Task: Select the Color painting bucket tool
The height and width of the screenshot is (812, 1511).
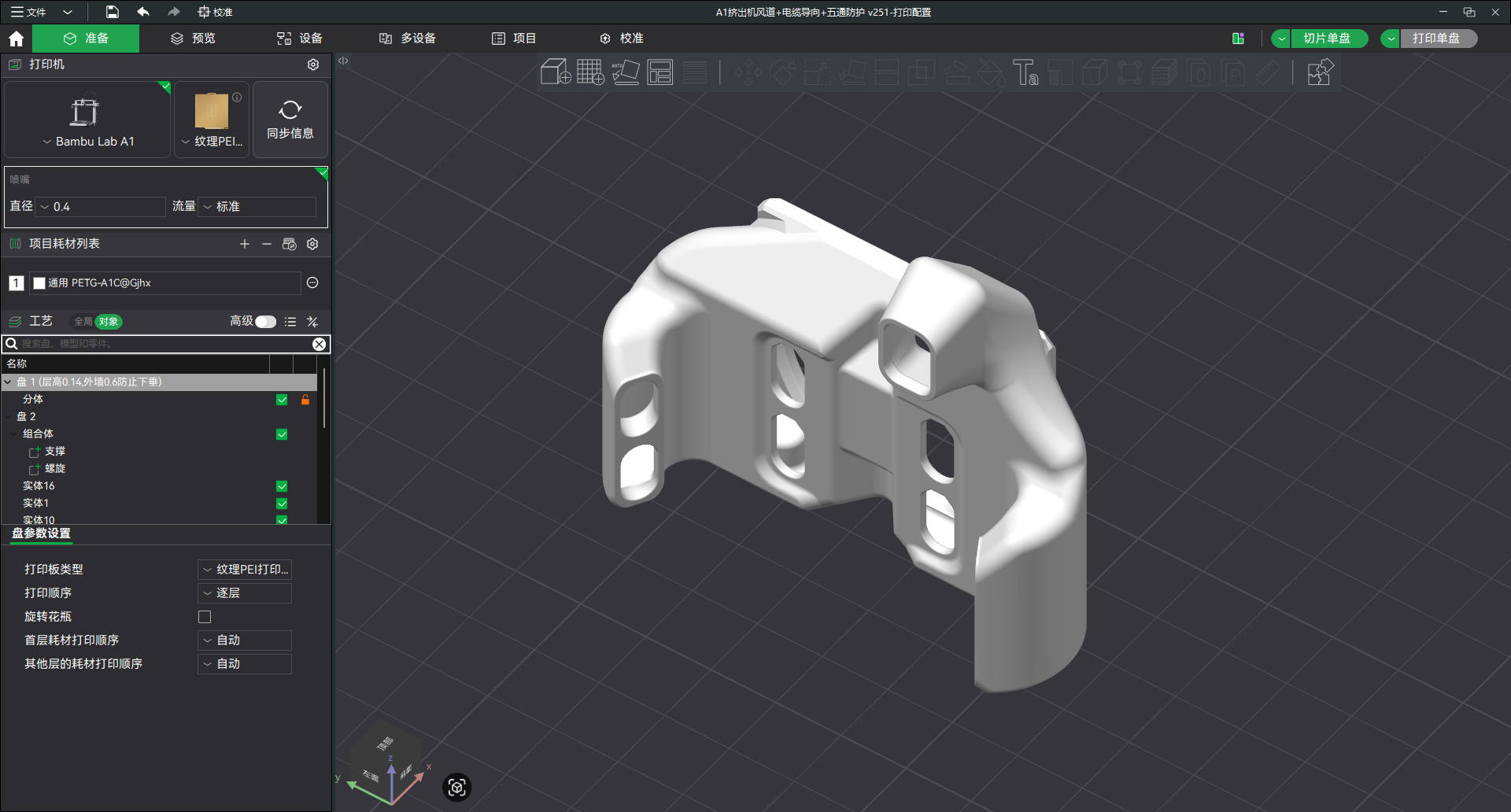Action: pos(991,72)
